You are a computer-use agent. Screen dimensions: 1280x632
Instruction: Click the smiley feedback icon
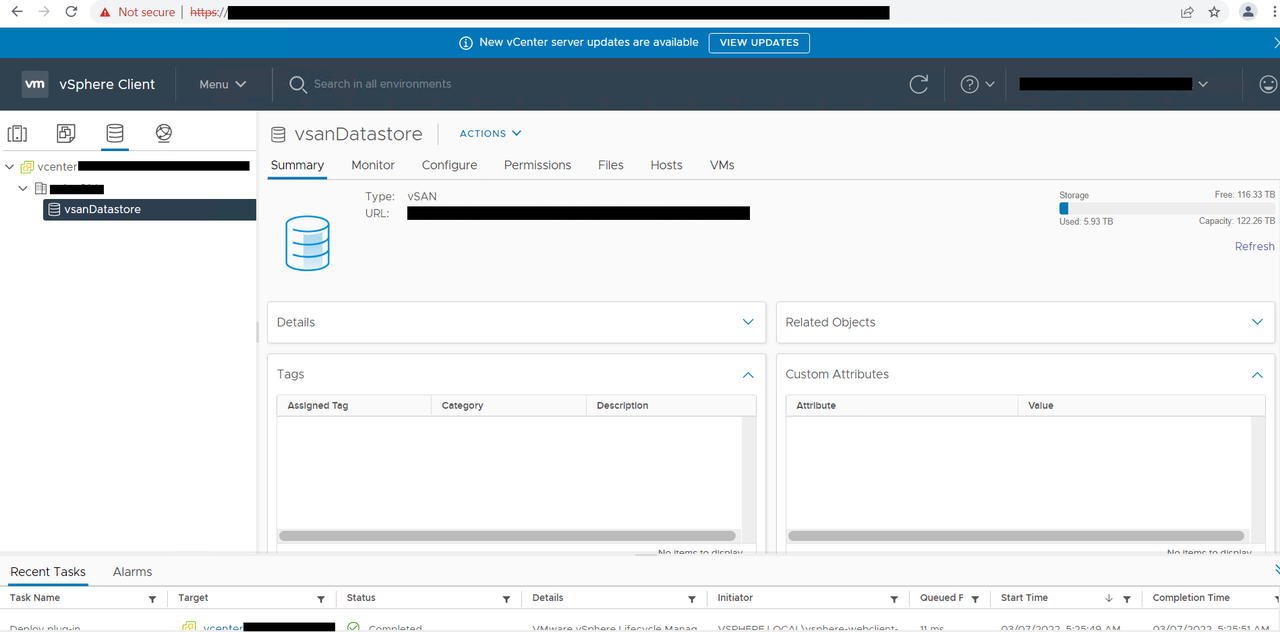point(1267,85)
